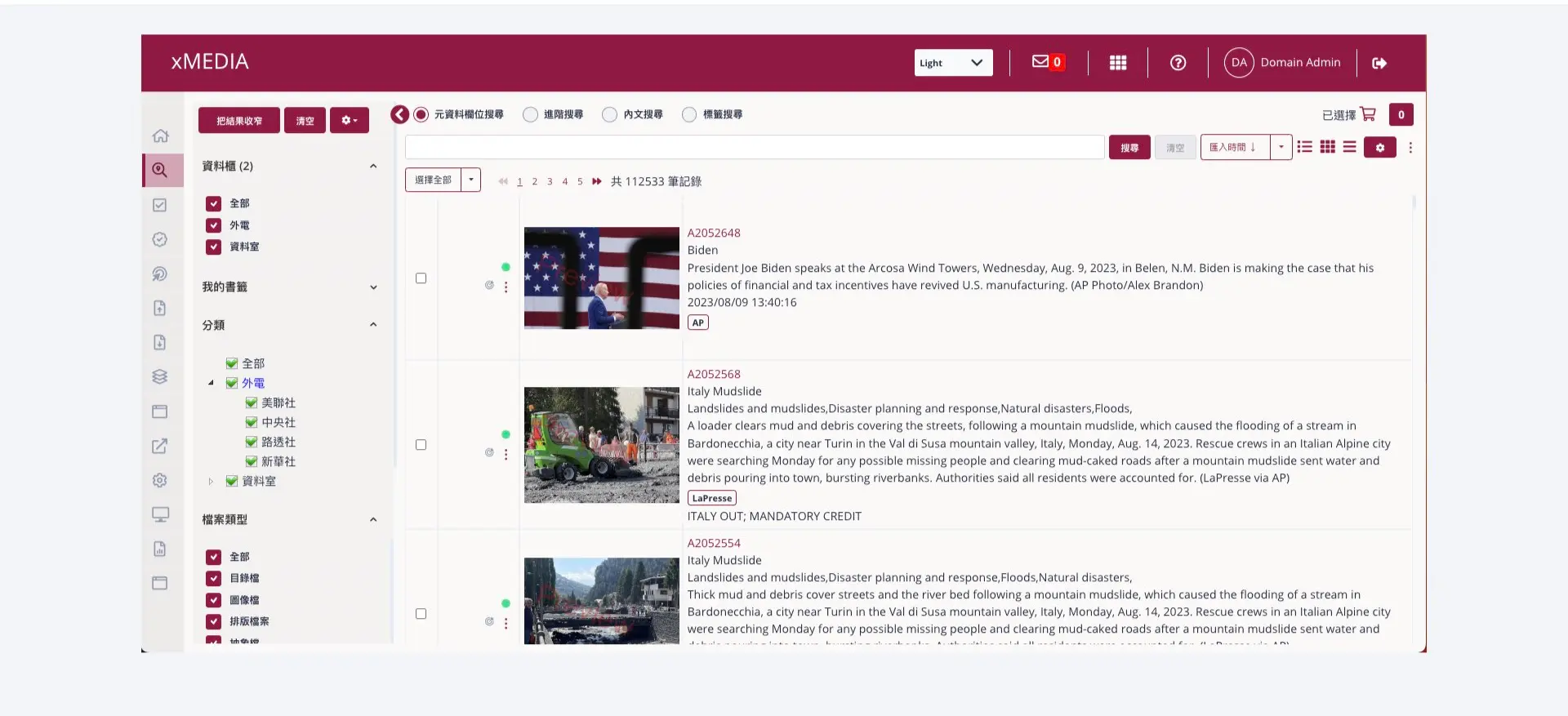The height and width of the screenshot is (716, 1568).
Task: Select 路透社 in the category tree
Action: coord(278,442)
